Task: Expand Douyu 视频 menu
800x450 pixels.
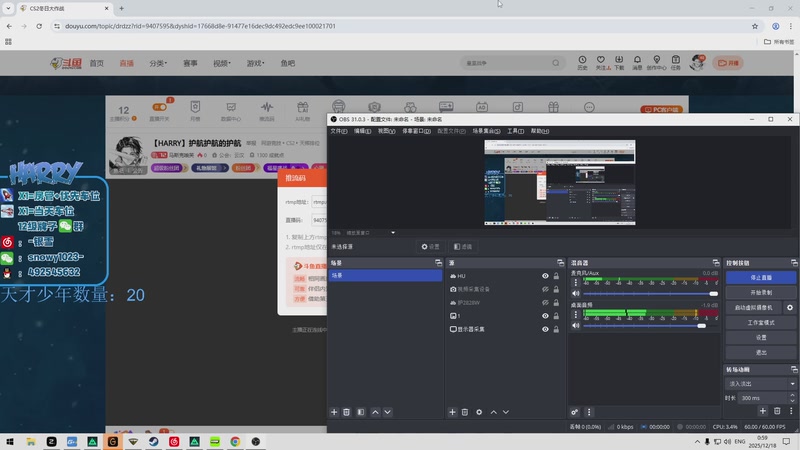Action: click(221, 63)
